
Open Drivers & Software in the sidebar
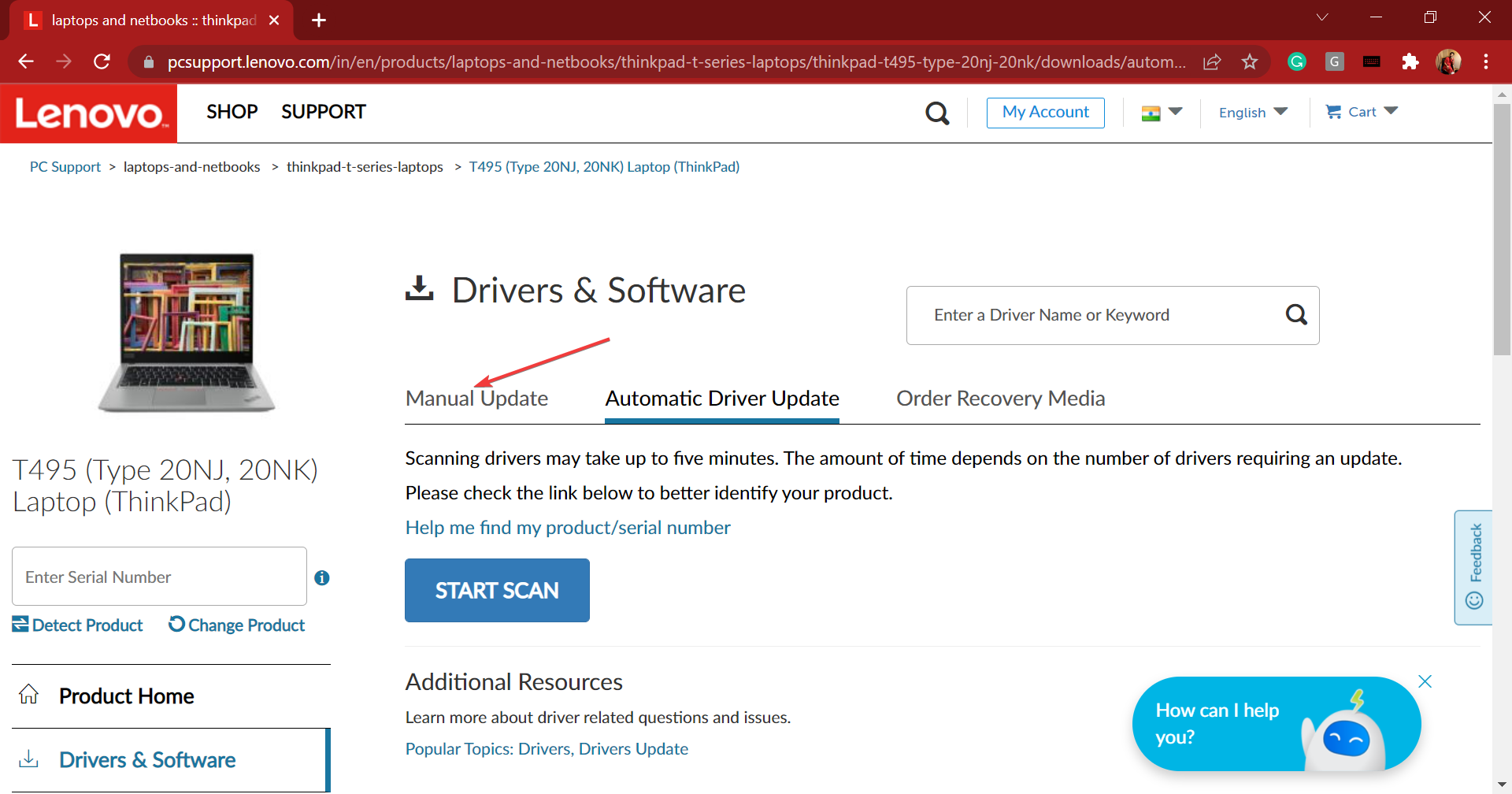tap(171, 760)
